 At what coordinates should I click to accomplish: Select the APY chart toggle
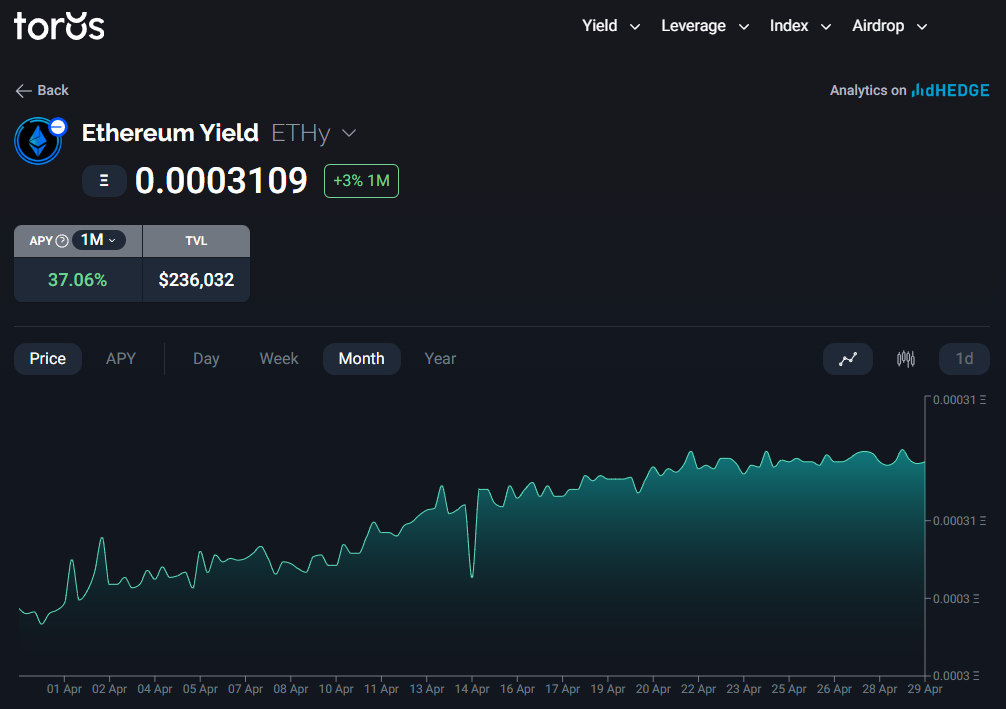pos(121,359)
